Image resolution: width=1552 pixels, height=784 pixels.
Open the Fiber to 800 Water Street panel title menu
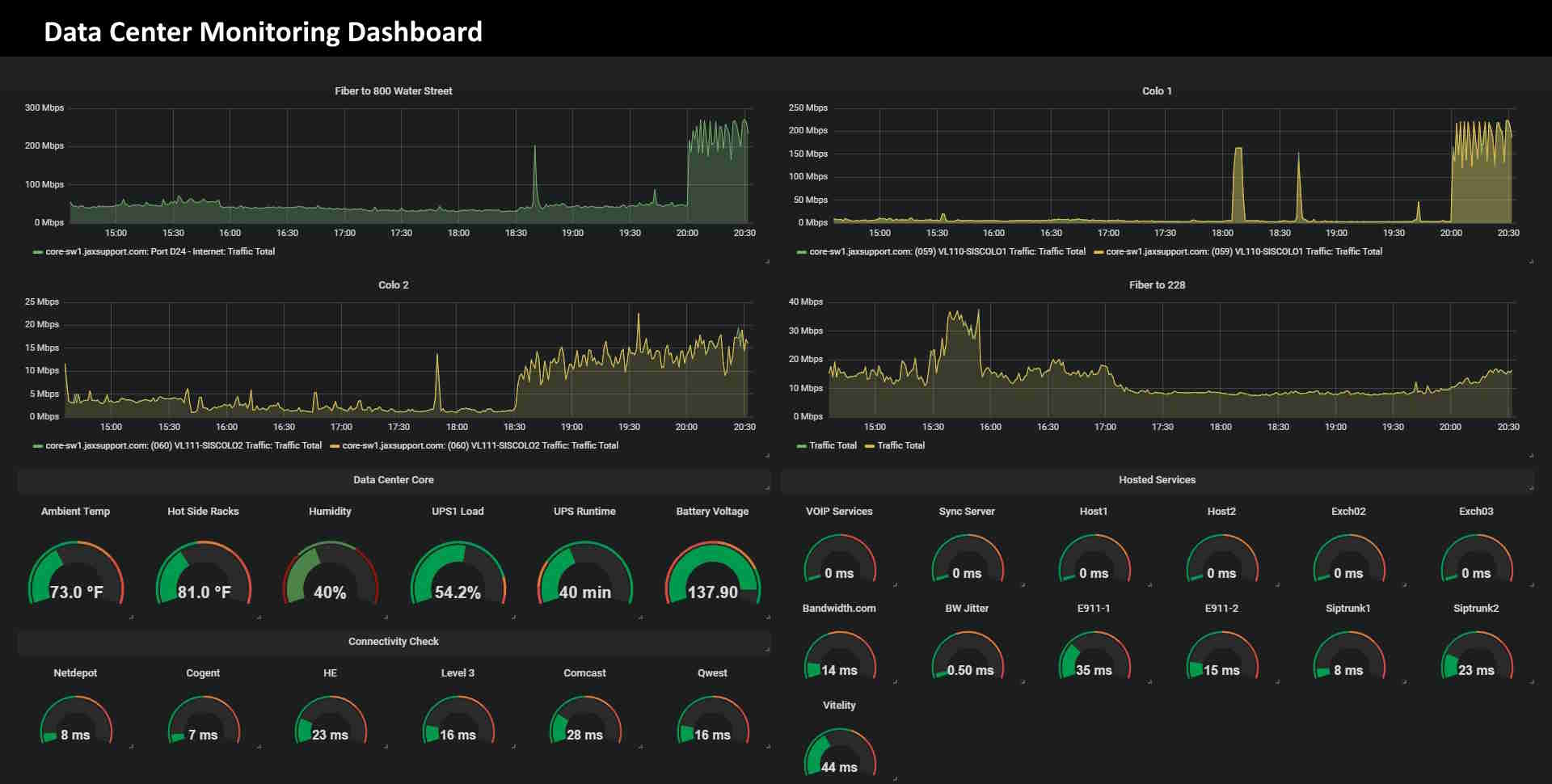tap(394, 91)
